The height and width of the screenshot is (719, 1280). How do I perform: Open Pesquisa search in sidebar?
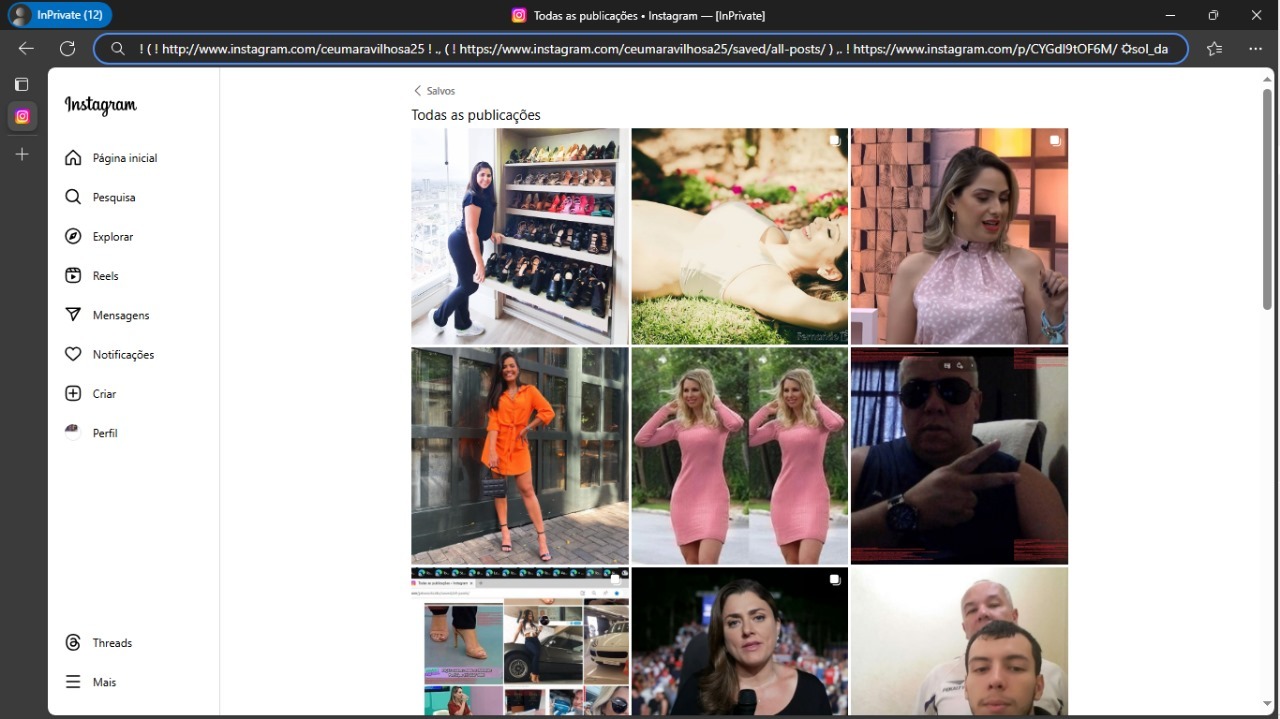[73, 197]
